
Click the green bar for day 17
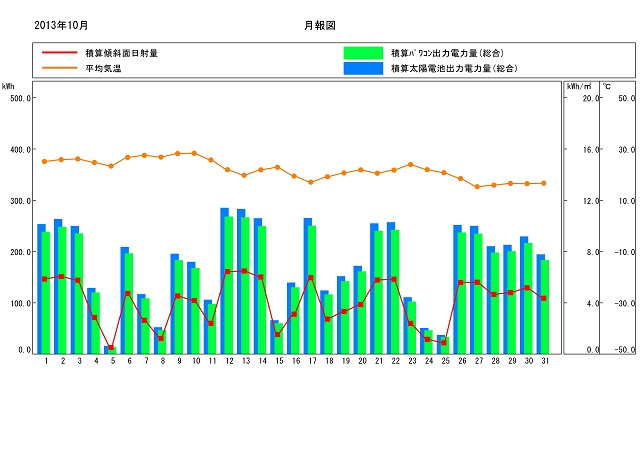312,289
